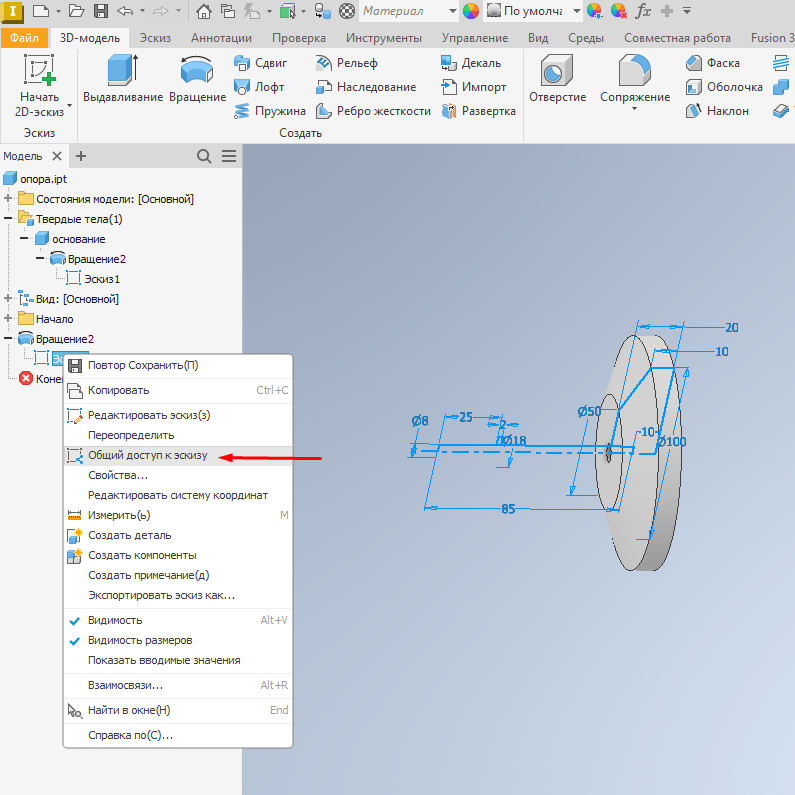Select the Пружина coil tool
795x795 pixels.
[x=270, y=111]
